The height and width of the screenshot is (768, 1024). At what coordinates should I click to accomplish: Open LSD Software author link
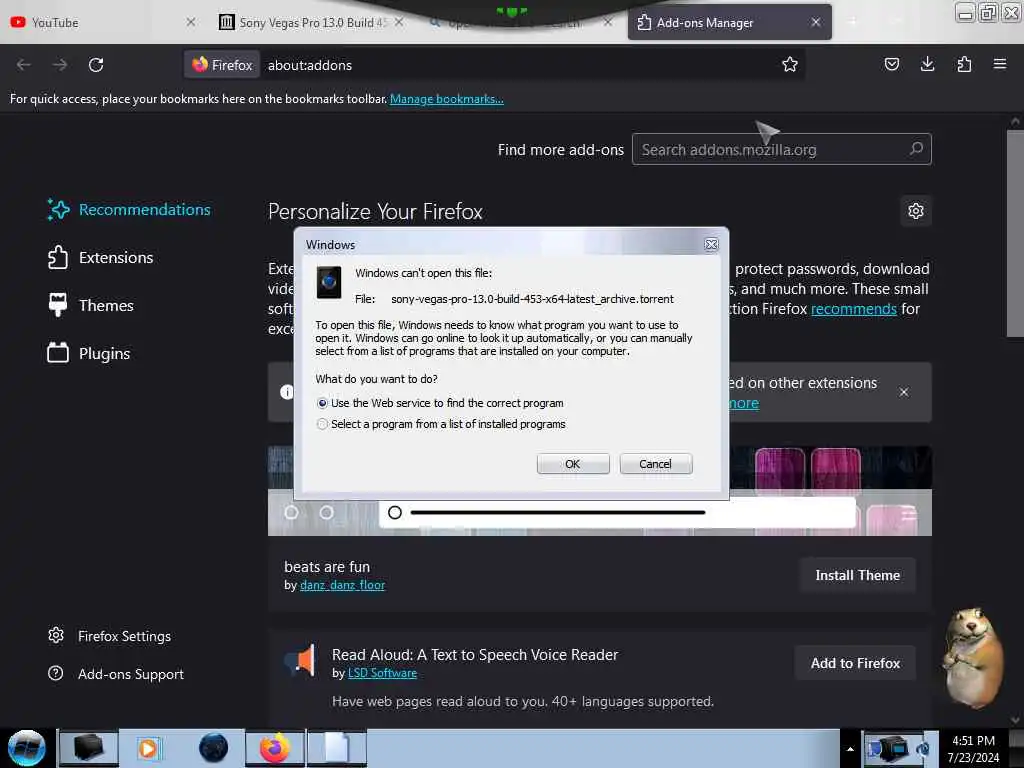[x=382, y=673]
